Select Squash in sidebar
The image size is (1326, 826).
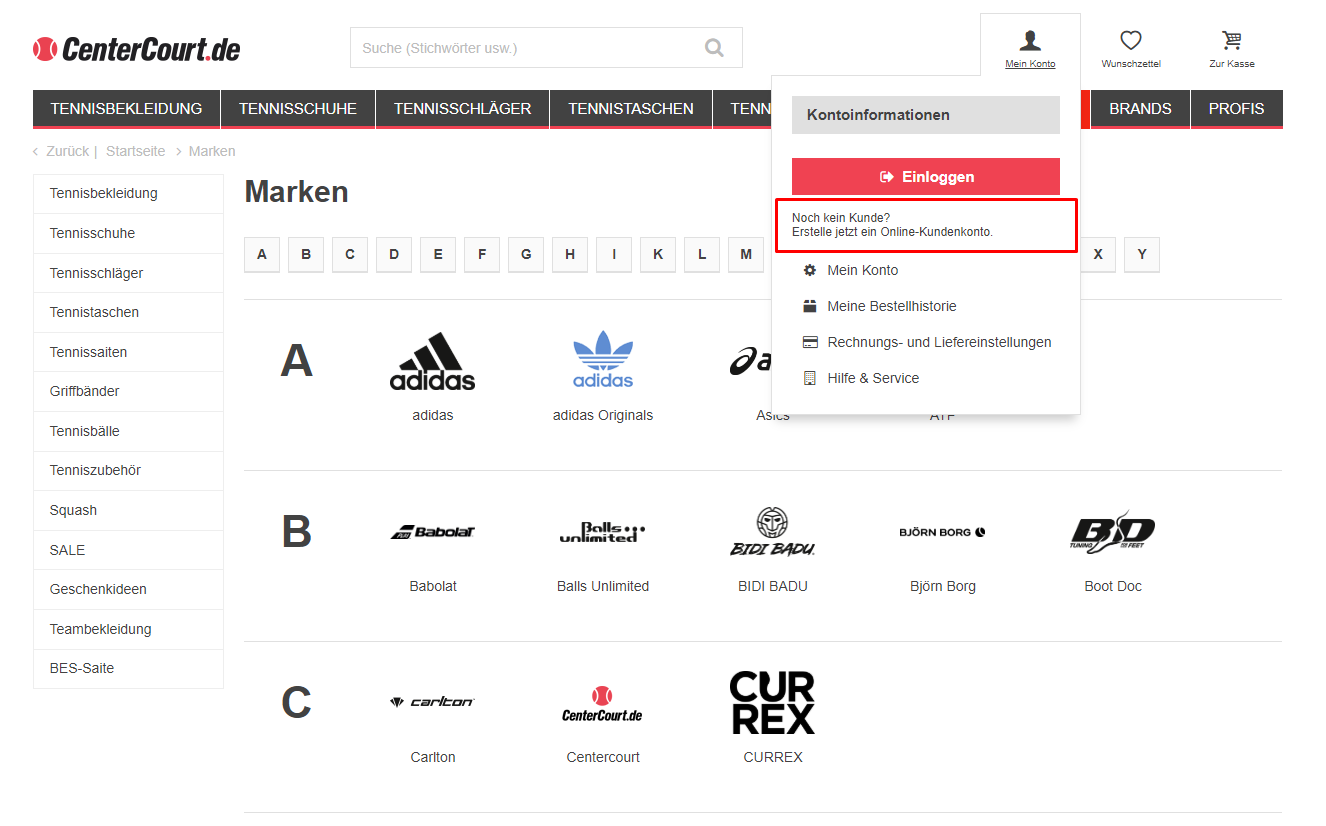coord(128,510)
